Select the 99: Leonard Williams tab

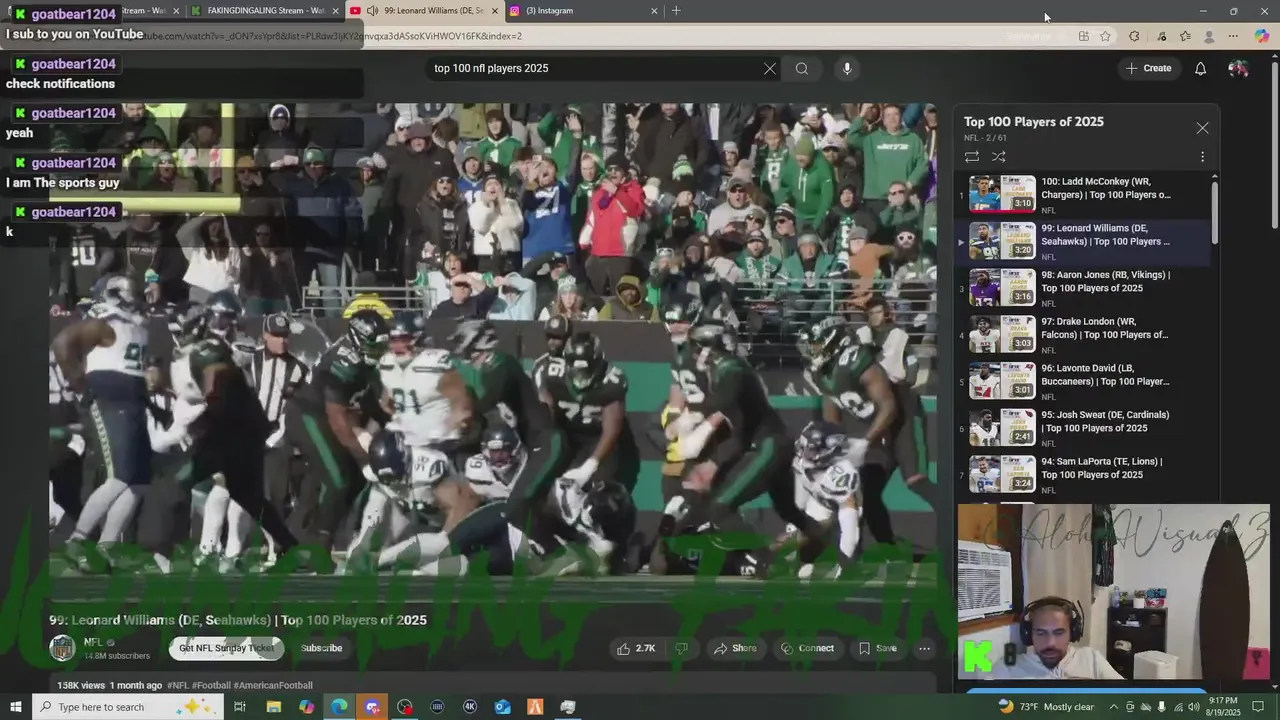click(424, 11)
